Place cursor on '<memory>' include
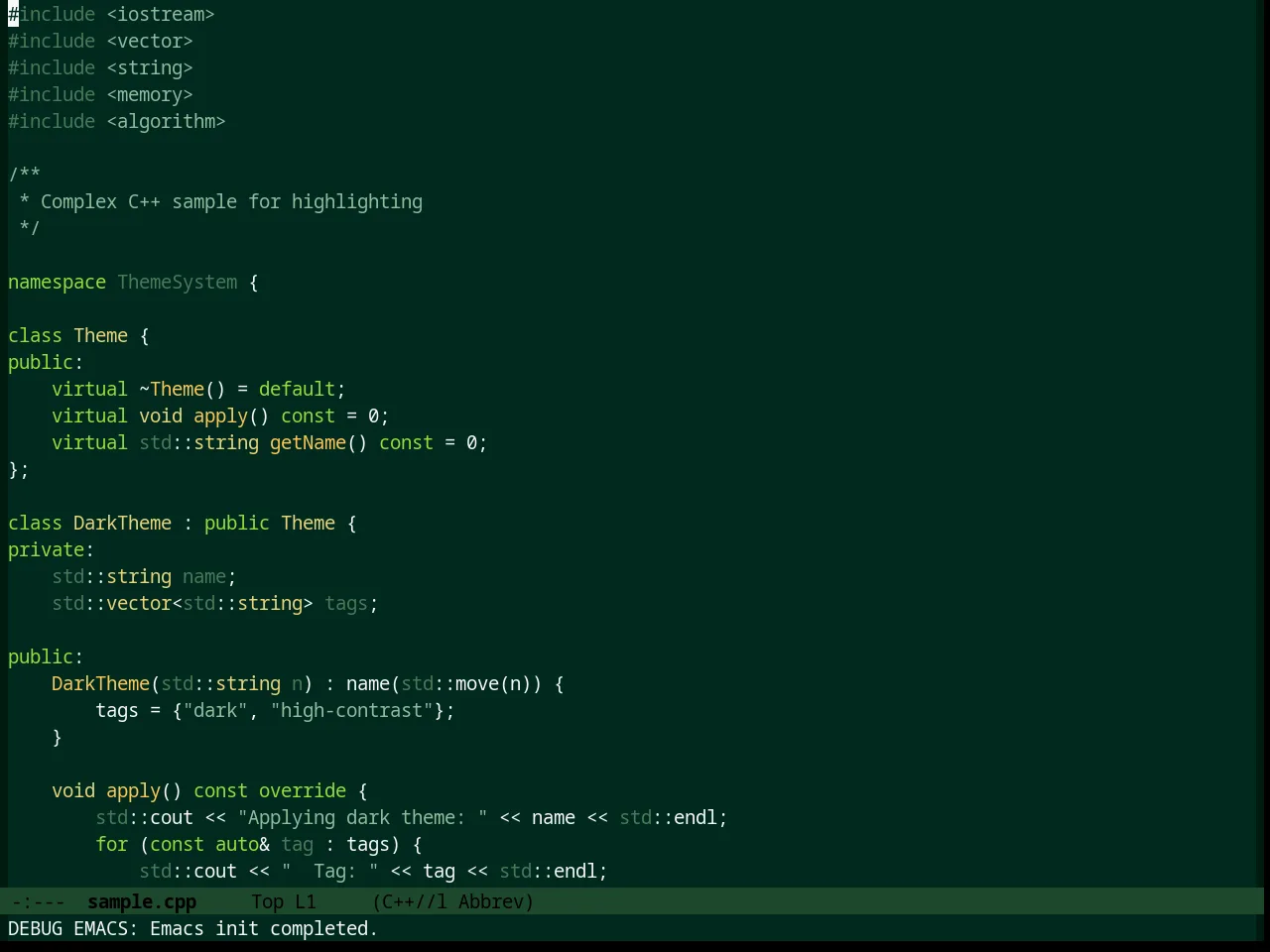1270x952 pixels. 150,95
